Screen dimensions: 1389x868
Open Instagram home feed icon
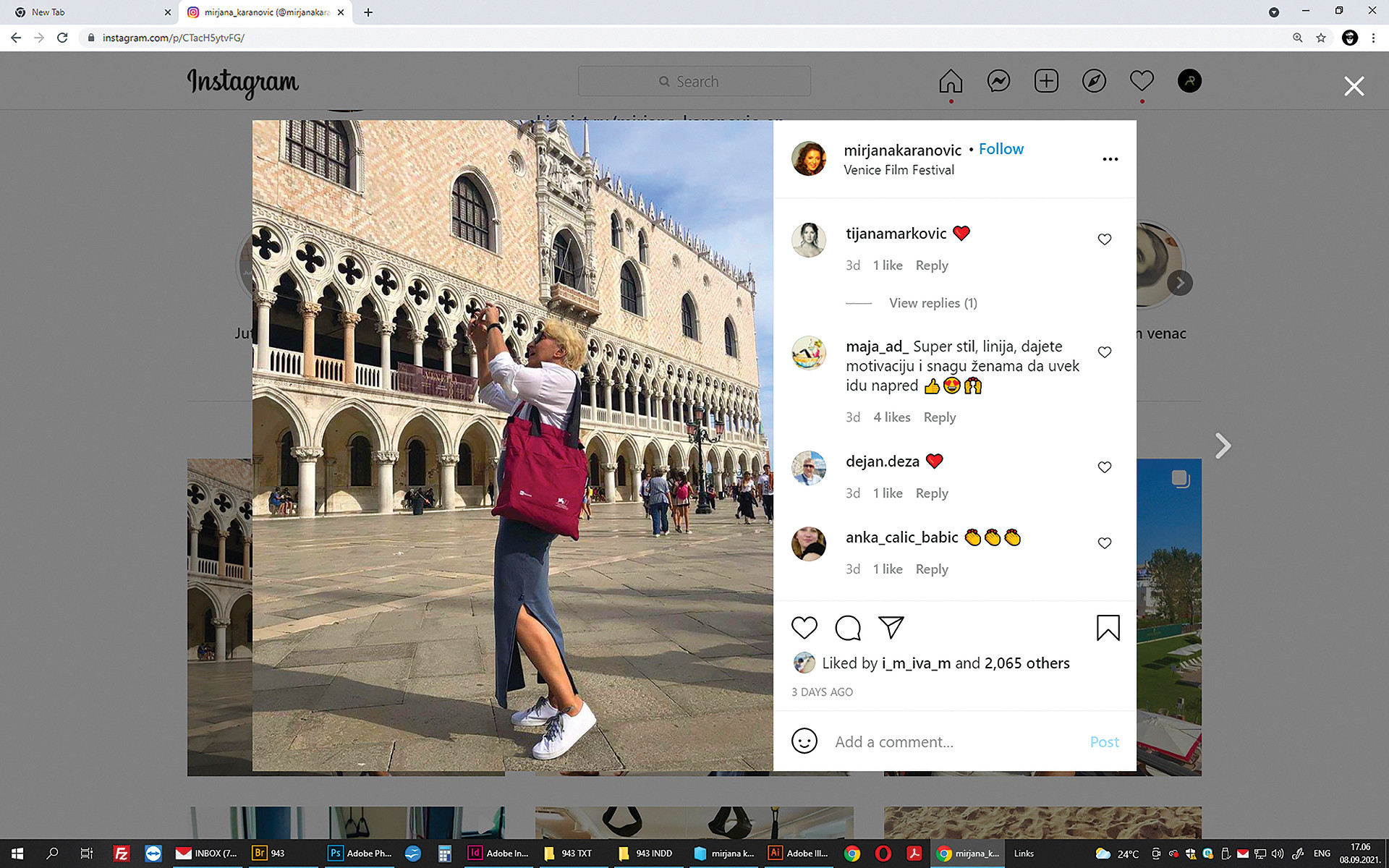coord(951,81)
